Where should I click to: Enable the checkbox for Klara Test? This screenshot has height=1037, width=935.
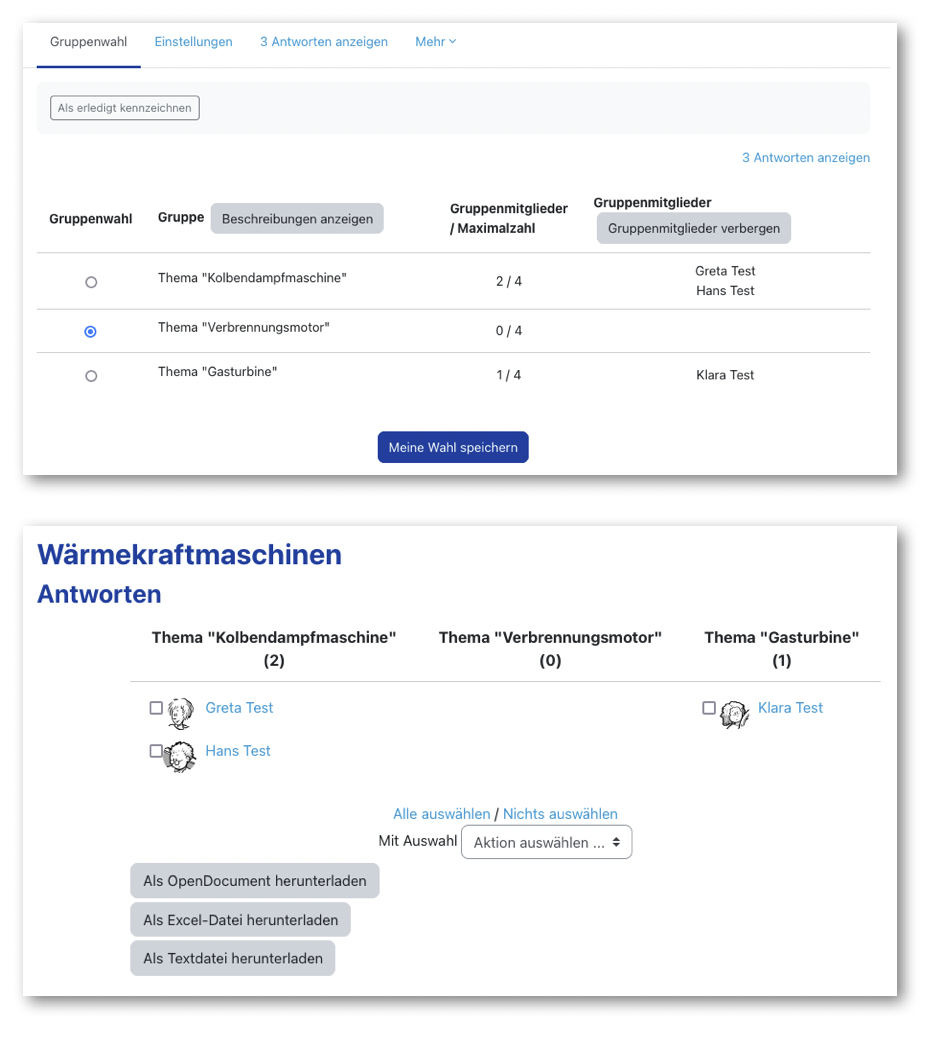click(x=709, y=708)
